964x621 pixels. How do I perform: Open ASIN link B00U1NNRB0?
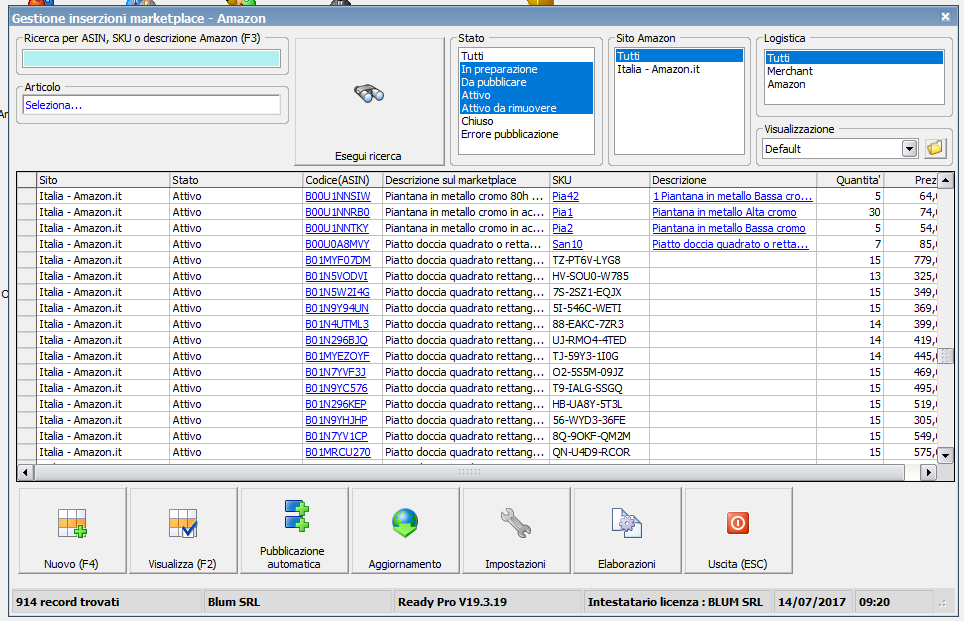[x=337, y=212]
